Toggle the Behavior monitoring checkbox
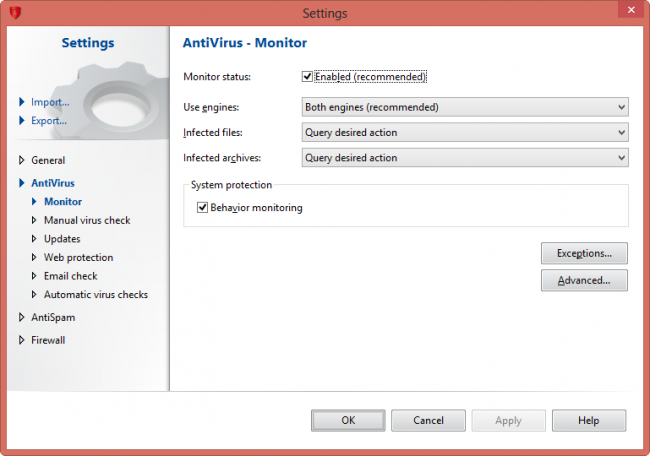 (203, 208)
